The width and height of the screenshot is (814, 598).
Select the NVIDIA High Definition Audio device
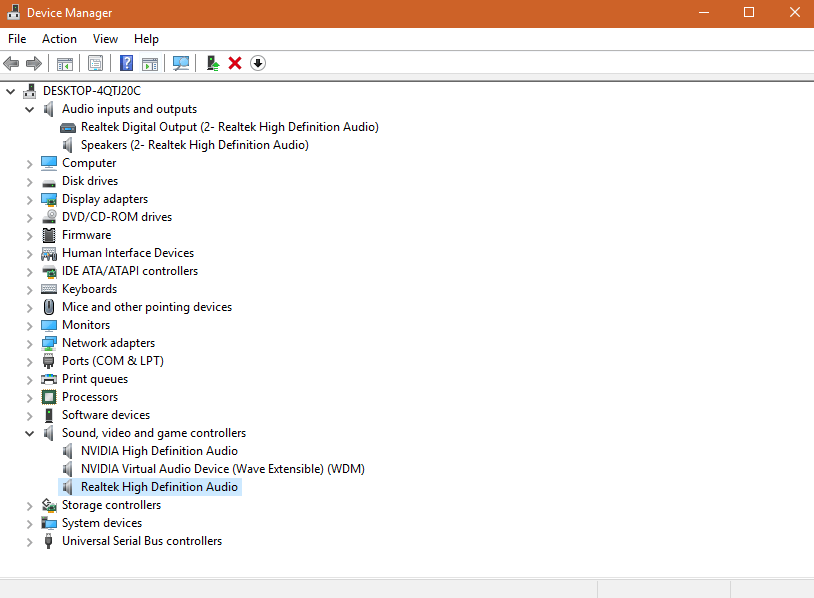158,450
